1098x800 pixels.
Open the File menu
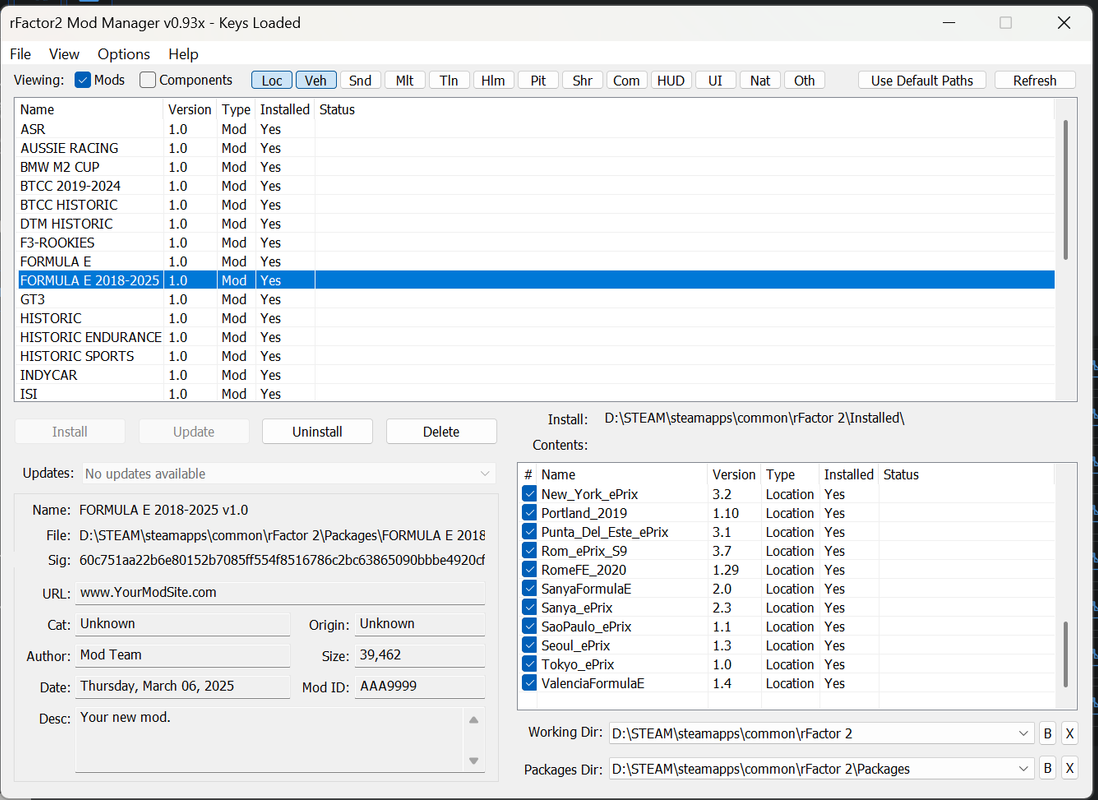tap(20, 54)
